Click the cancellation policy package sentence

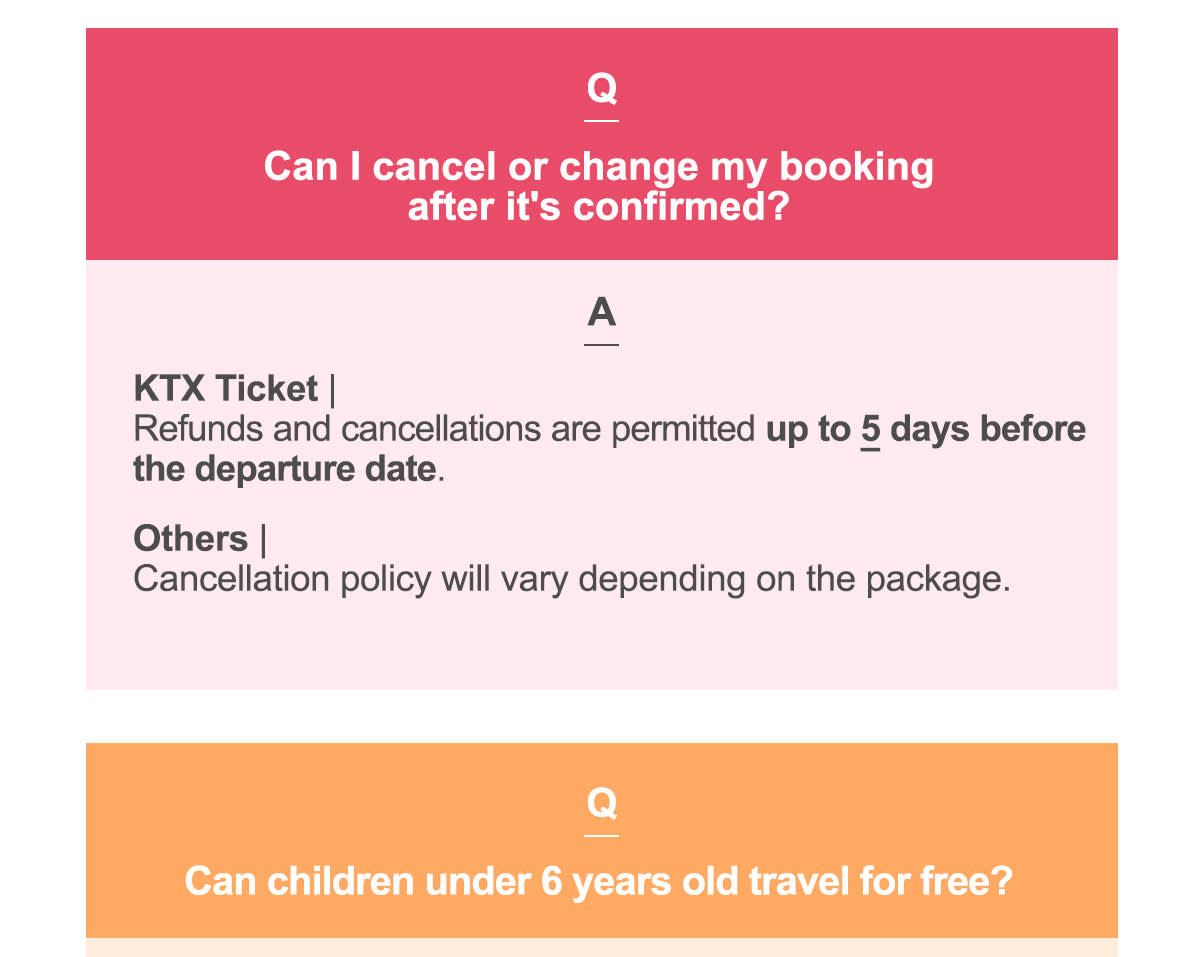pyautogui.click(x=571, y=579)
